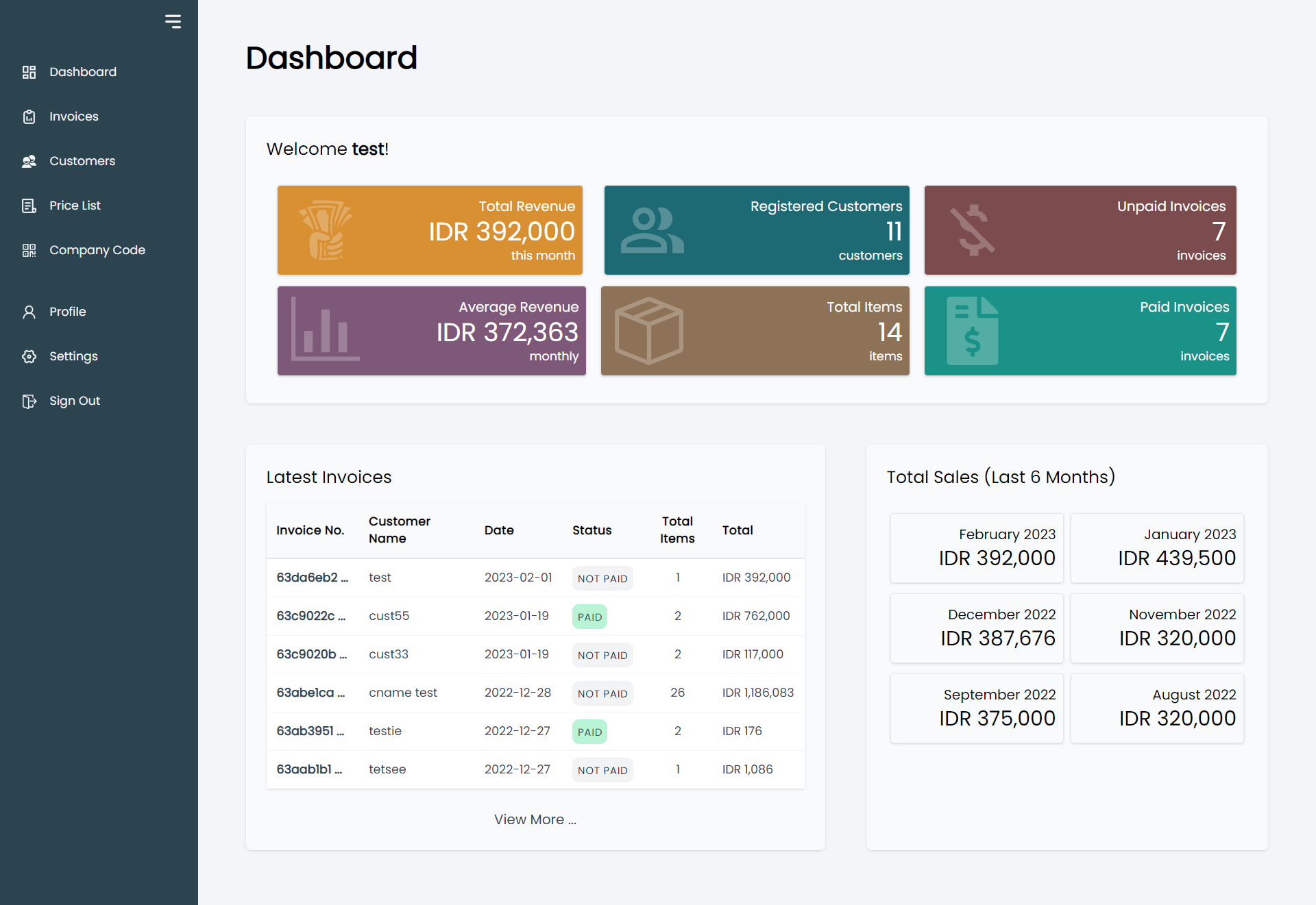This screenshot has height=905, width=1316.
Task: Click the Settings gear icon in the sidebar
Action: pos(29,356)
